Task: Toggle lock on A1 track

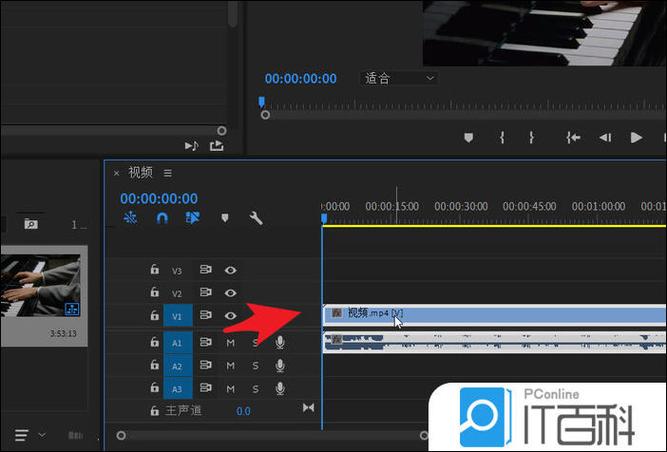Action: (x=154, y=341)
